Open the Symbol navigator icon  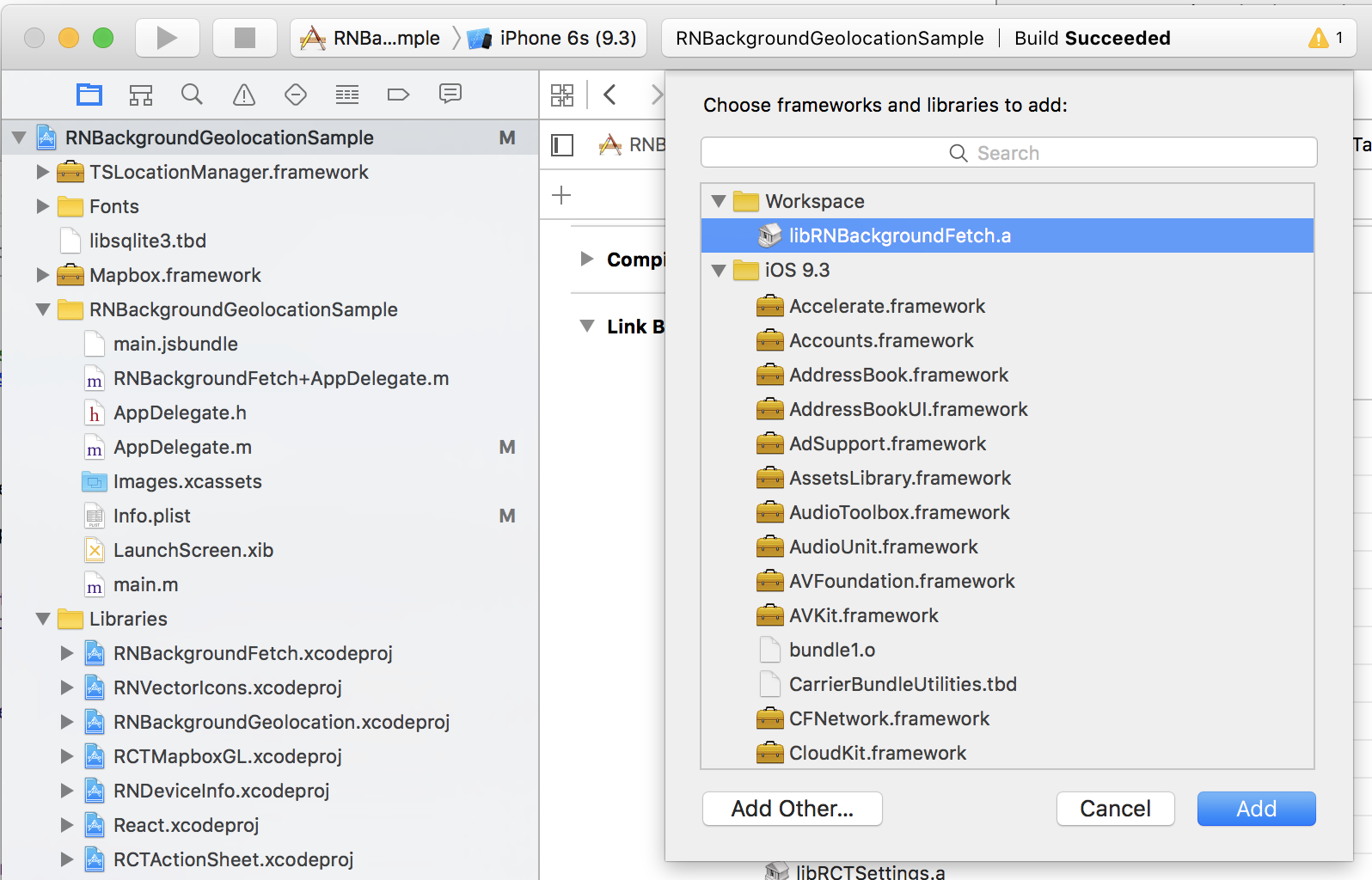pyautogui.click(x=141, y=95)
